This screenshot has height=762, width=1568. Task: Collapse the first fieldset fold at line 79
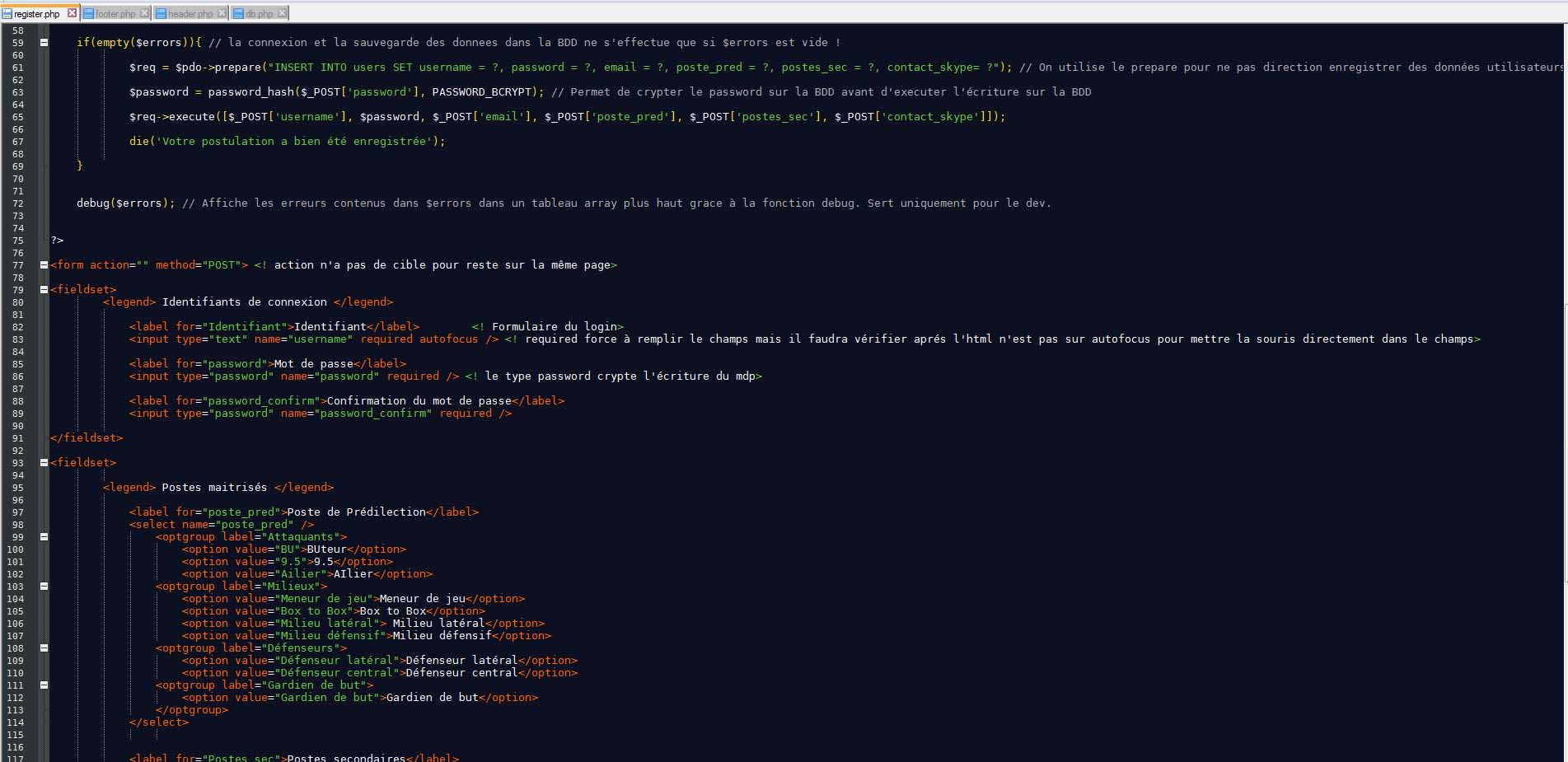[x=43, y=289]
